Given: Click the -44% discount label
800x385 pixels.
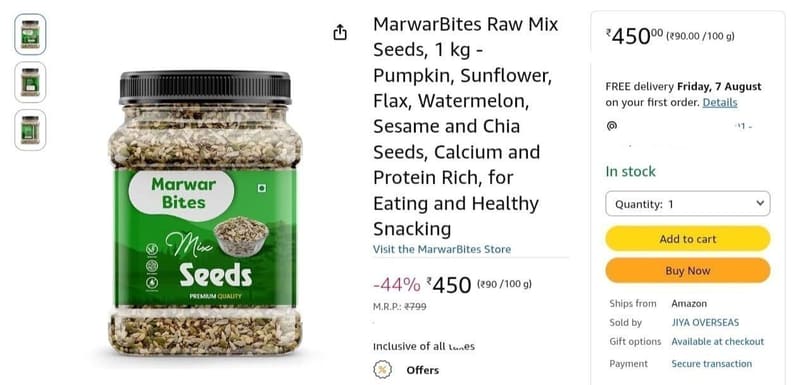Looking at the screenshot, I should pyautogui.click(x=397, y=285).
